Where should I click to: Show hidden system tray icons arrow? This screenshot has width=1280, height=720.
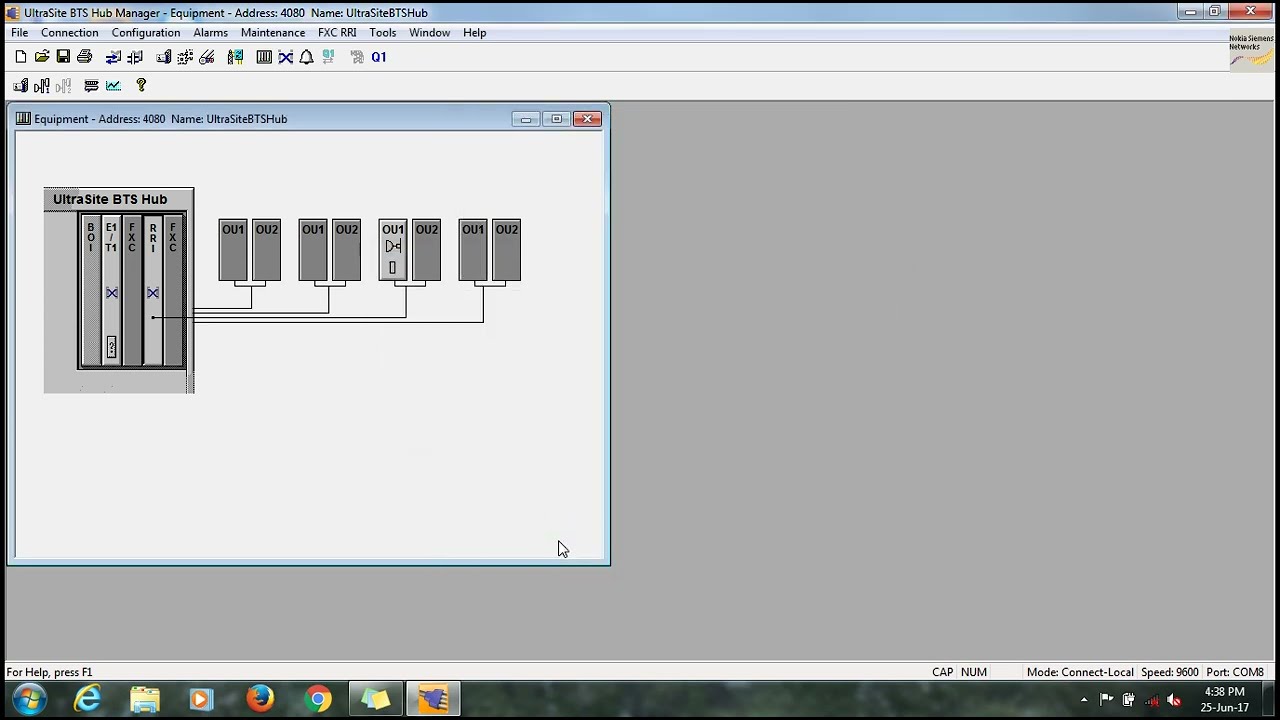tap(1084, 700)
